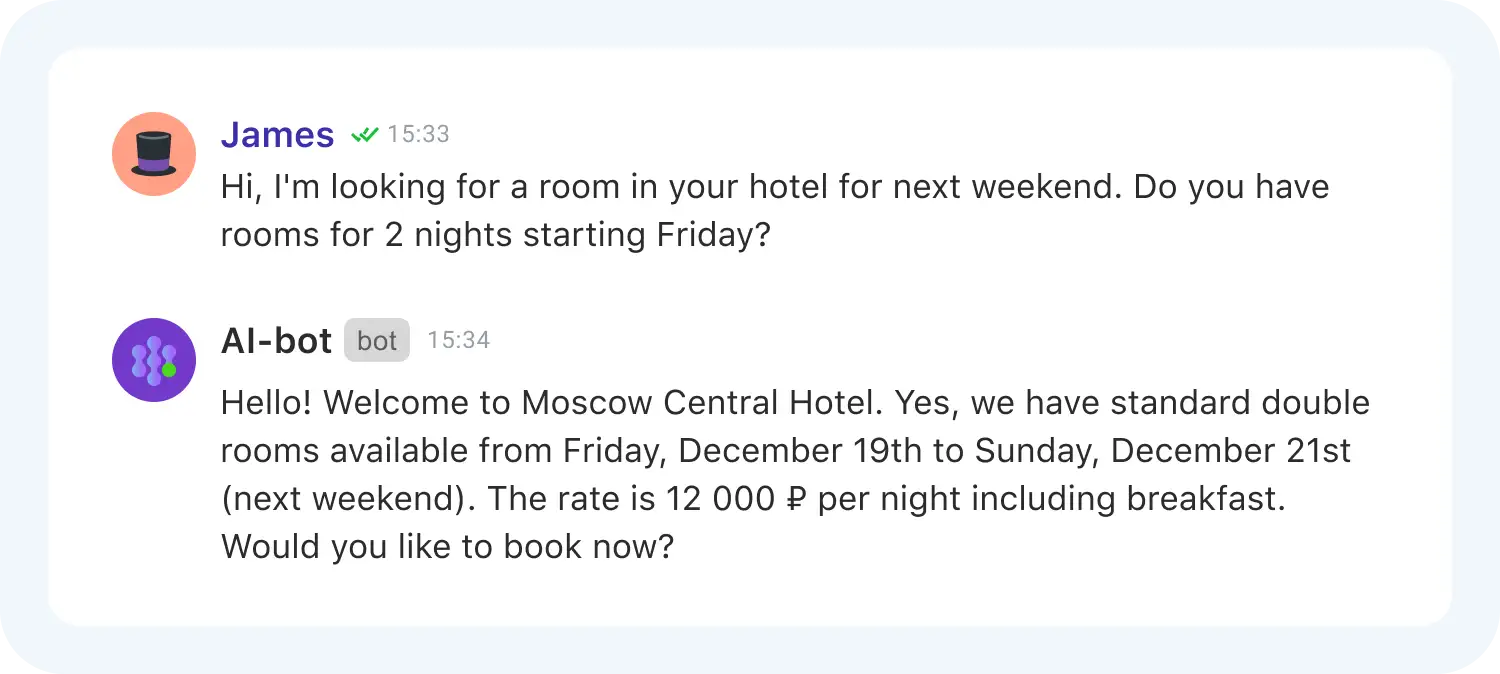Open the AI-bot profile name

click(x=276, y=341)
